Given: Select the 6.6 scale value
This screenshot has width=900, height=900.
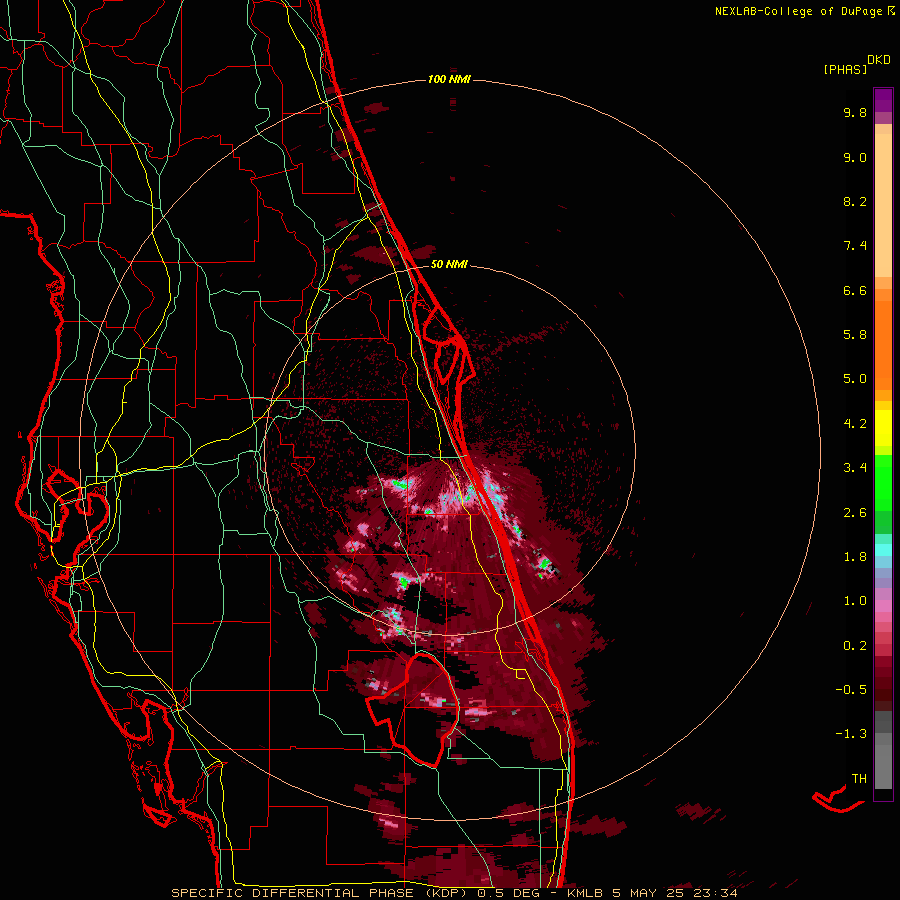Looking at the screenshot, I should tap(855, 290).
